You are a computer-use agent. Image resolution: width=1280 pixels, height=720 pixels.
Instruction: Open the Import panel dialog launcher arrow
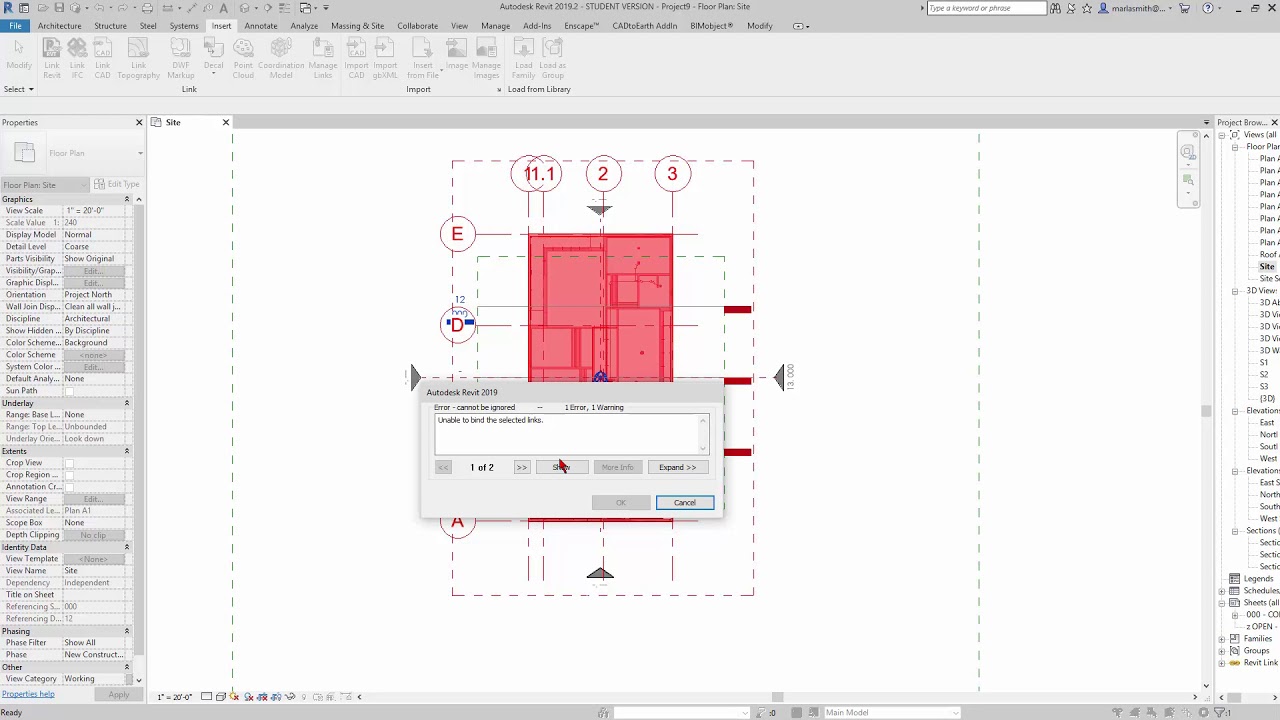(499, 90)
